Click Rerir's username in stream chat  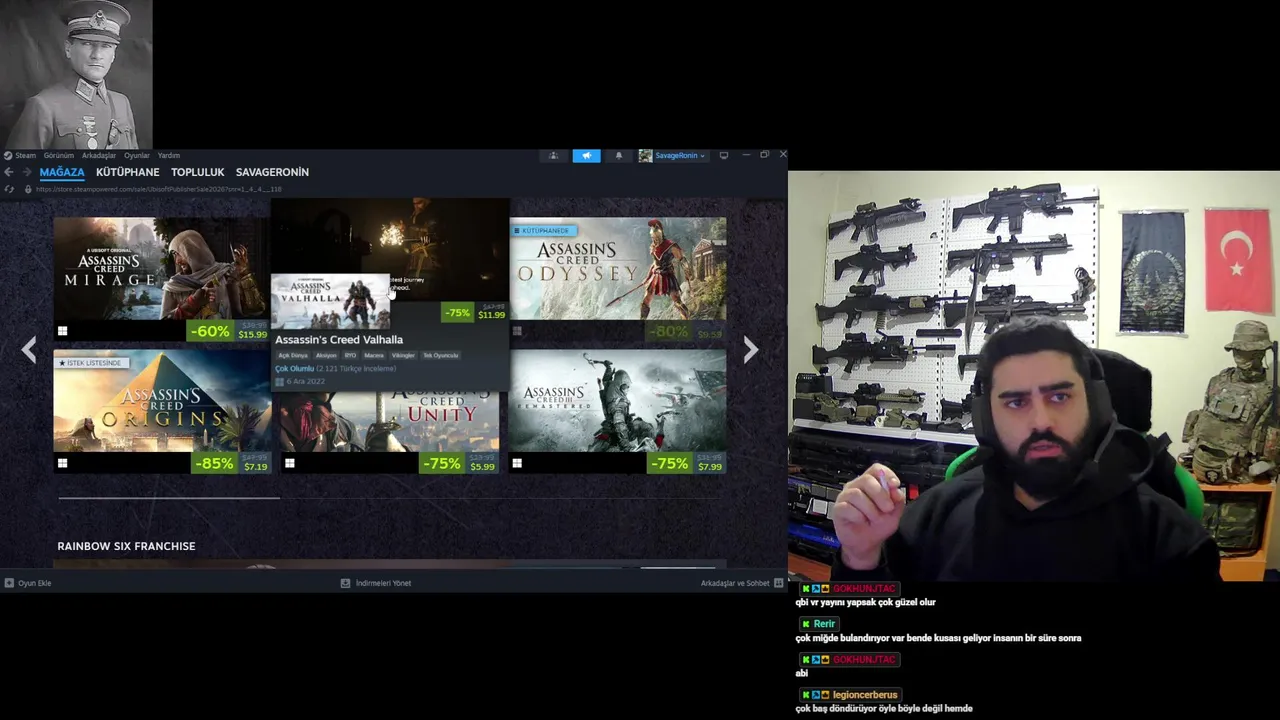[824, 624]
